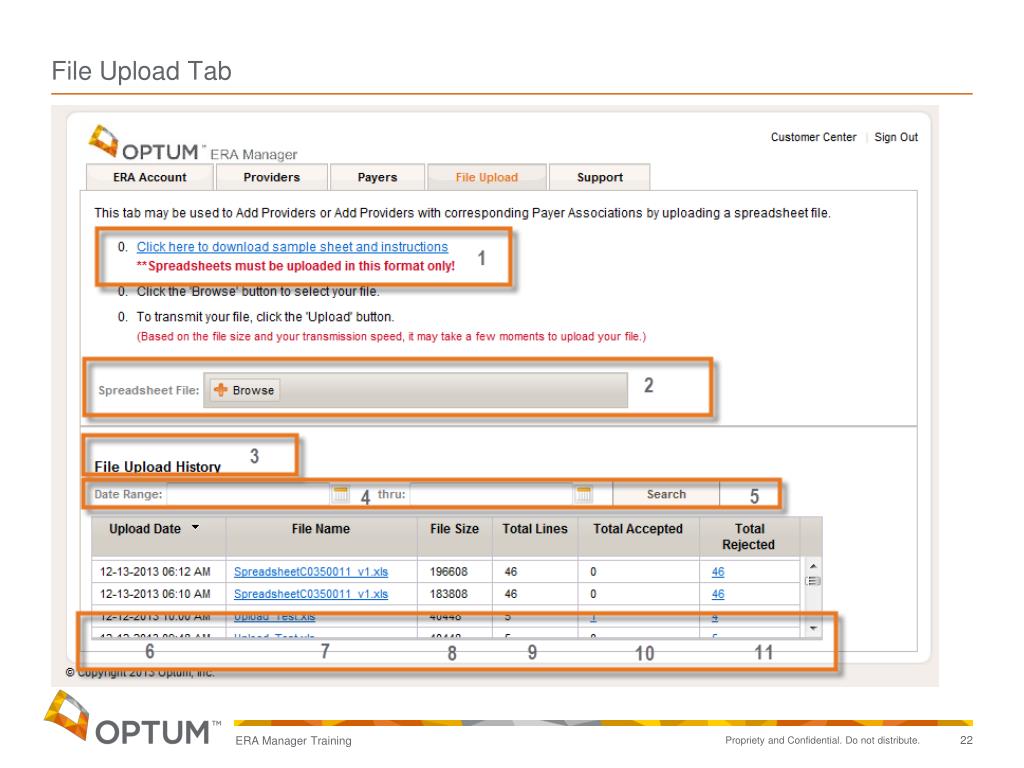Download the sample sheet and instructions

coord(292,247)
